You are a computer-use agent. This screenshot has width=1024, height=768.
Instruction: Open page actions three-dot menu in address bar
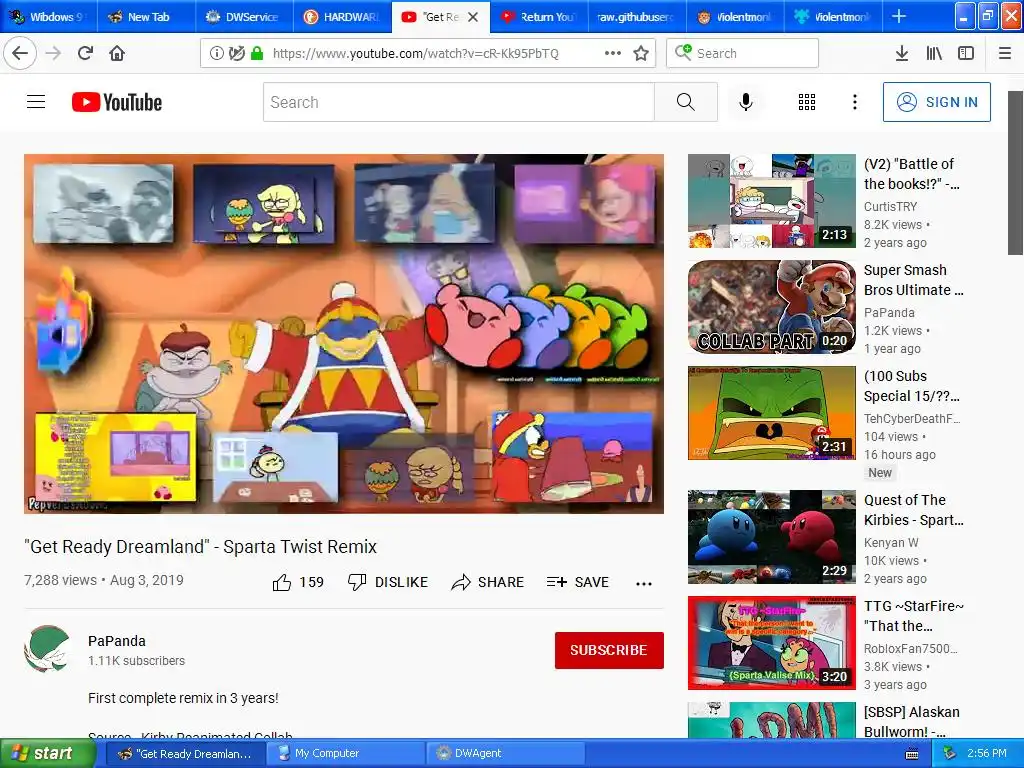click(x=613, y=53)
